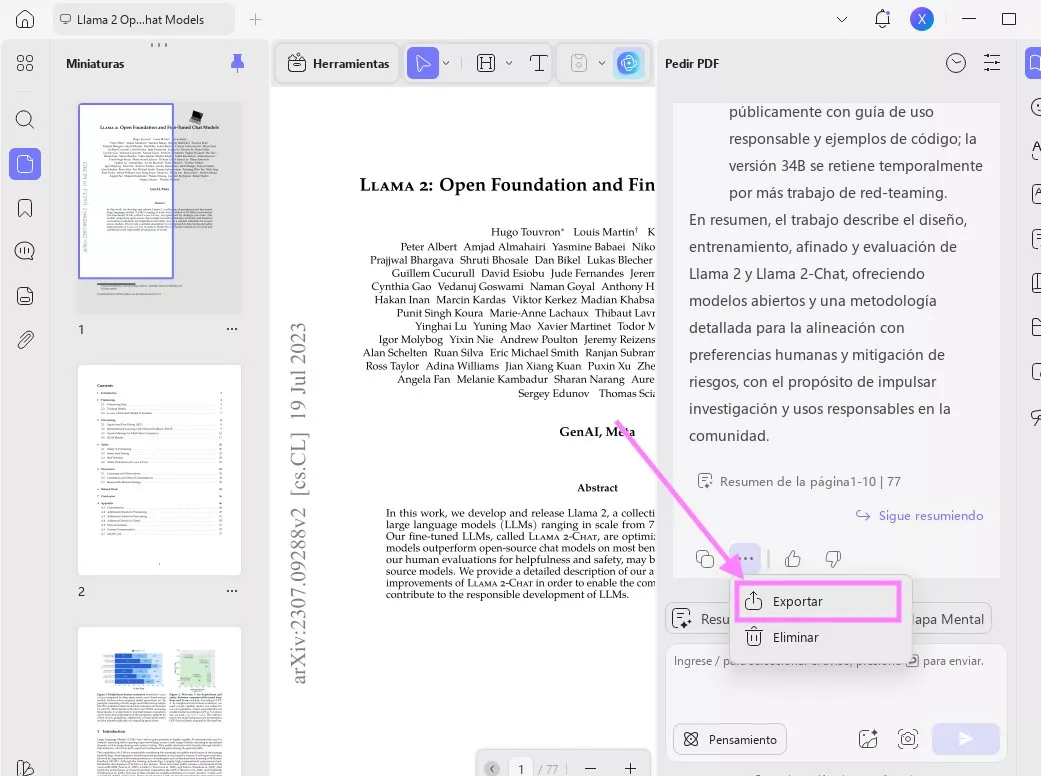Select the thumbnails panel icon
Image resolution: width=1041 pixels, height=776 pixels.
(25, 164)
